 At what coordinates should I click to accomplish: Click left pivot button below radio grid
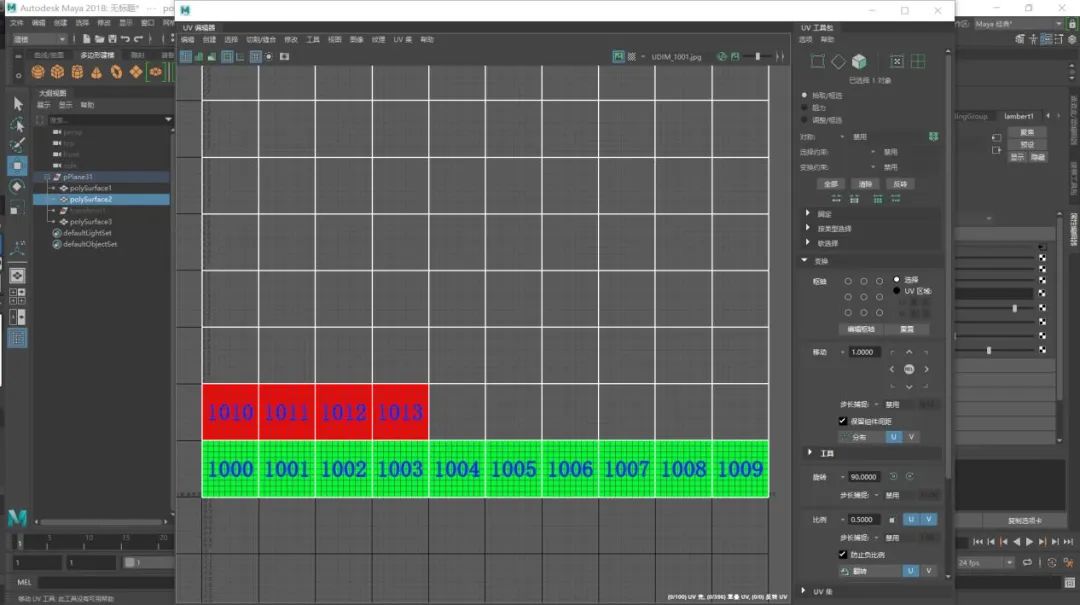[860, 329]
